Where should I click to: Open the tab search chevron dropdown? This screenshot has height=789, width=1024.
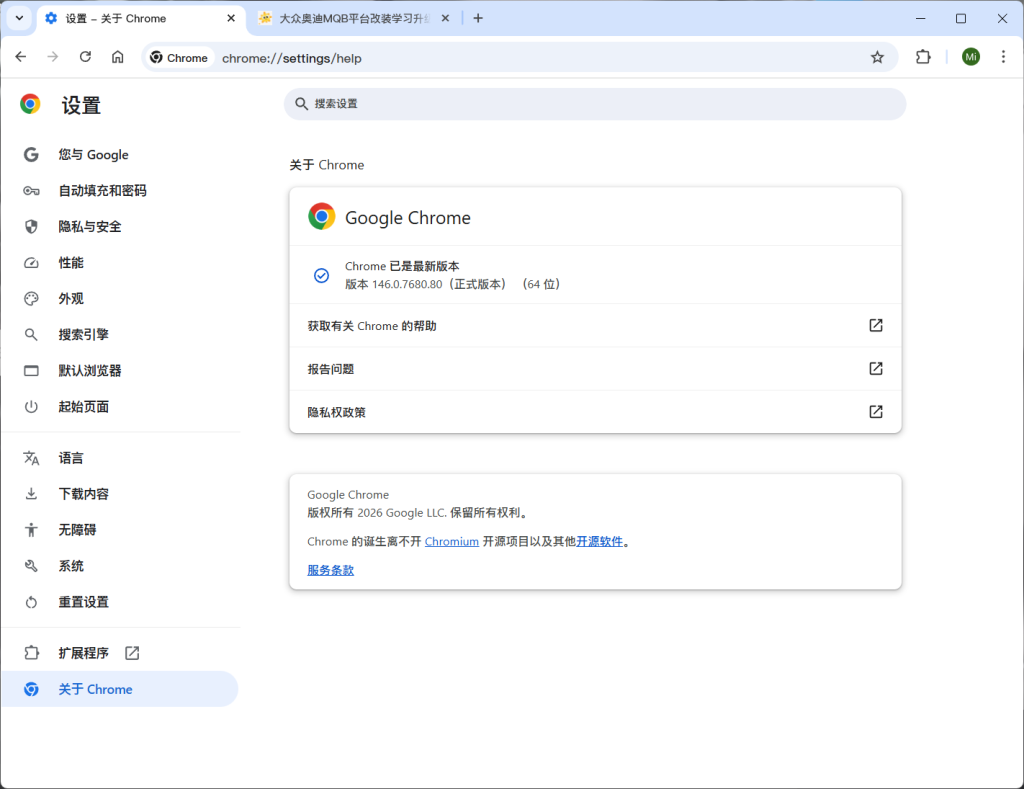point(18,18)
